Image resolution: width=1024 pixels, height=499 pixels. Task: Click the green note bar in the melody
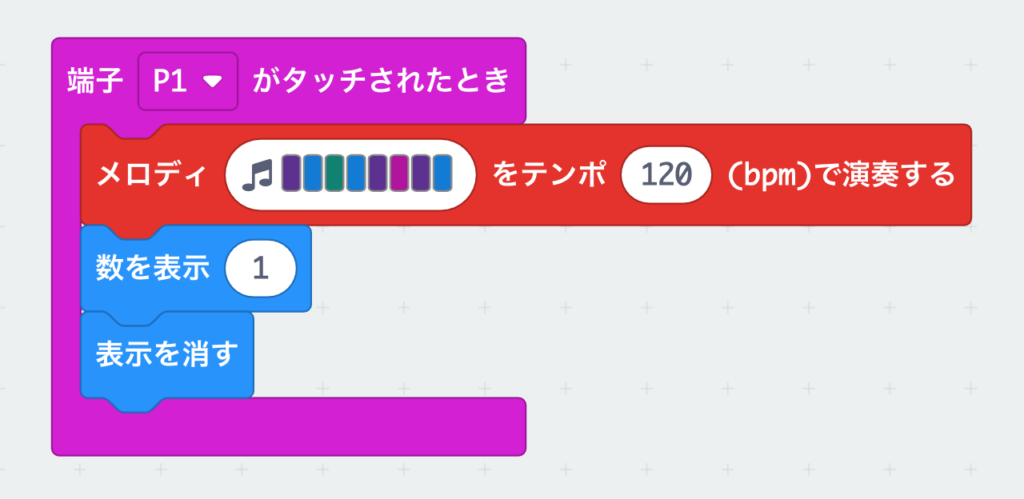point(333,175)
